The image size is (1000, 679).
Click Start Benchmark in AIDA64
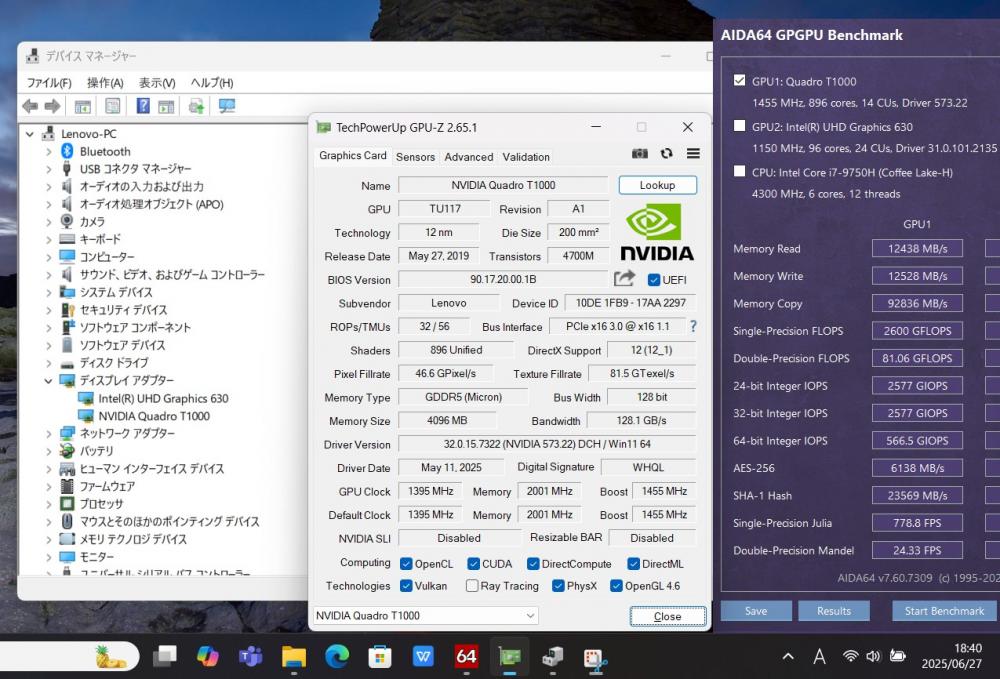(945, 611)
